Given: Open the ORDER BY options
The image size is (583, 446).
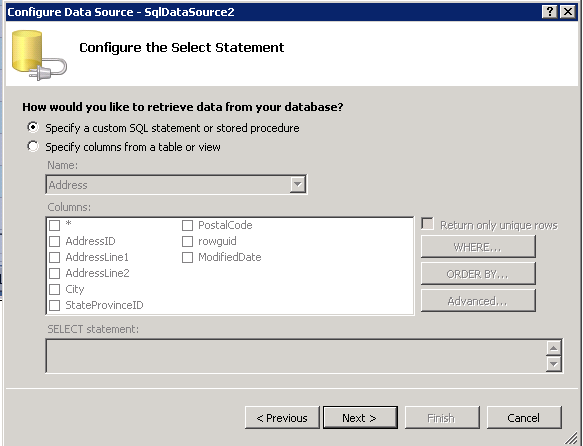Looking at the screenshot, I should (478, 274).
